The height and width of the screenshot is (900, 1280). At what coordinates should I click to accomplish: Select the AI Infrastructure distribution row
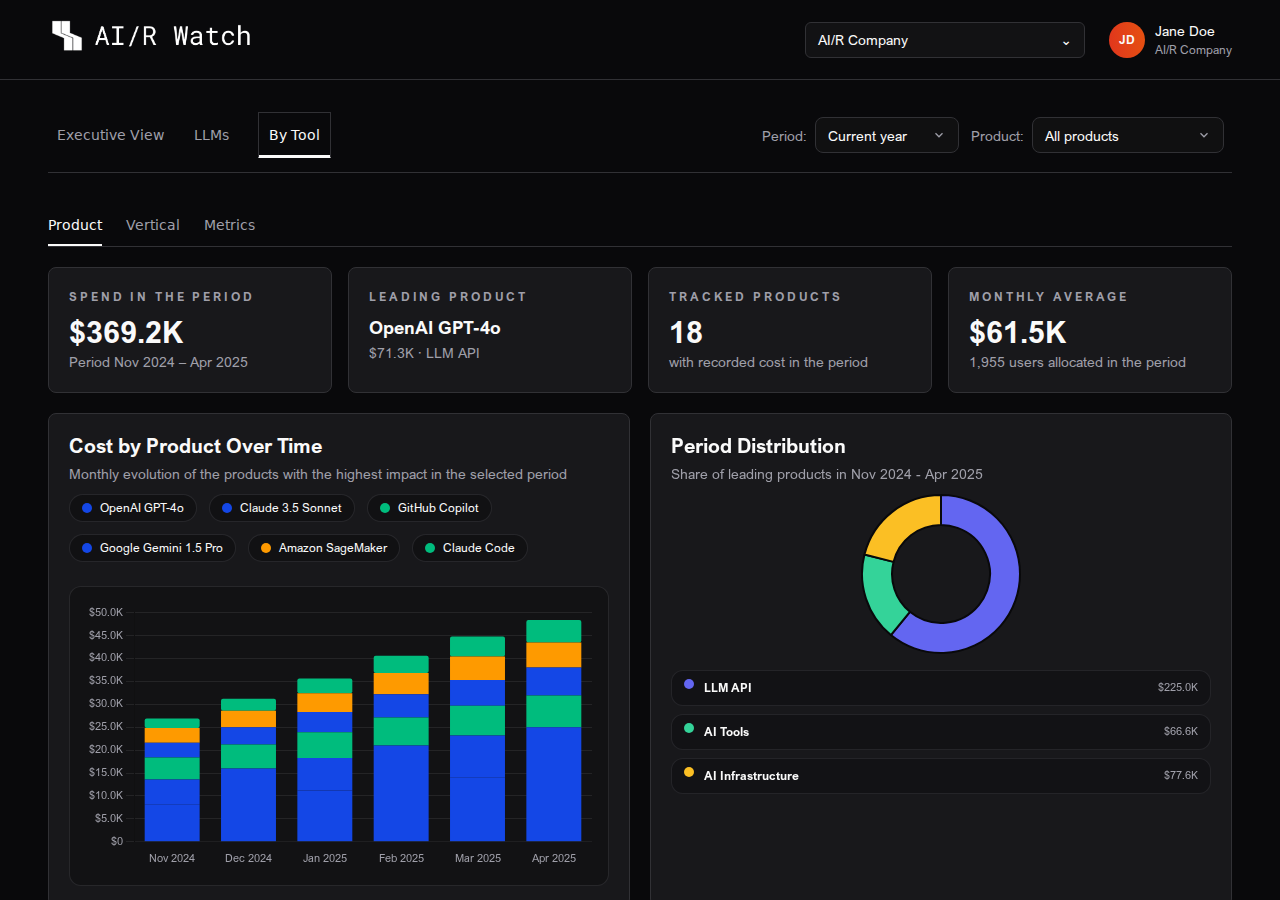tap(941, 776)
